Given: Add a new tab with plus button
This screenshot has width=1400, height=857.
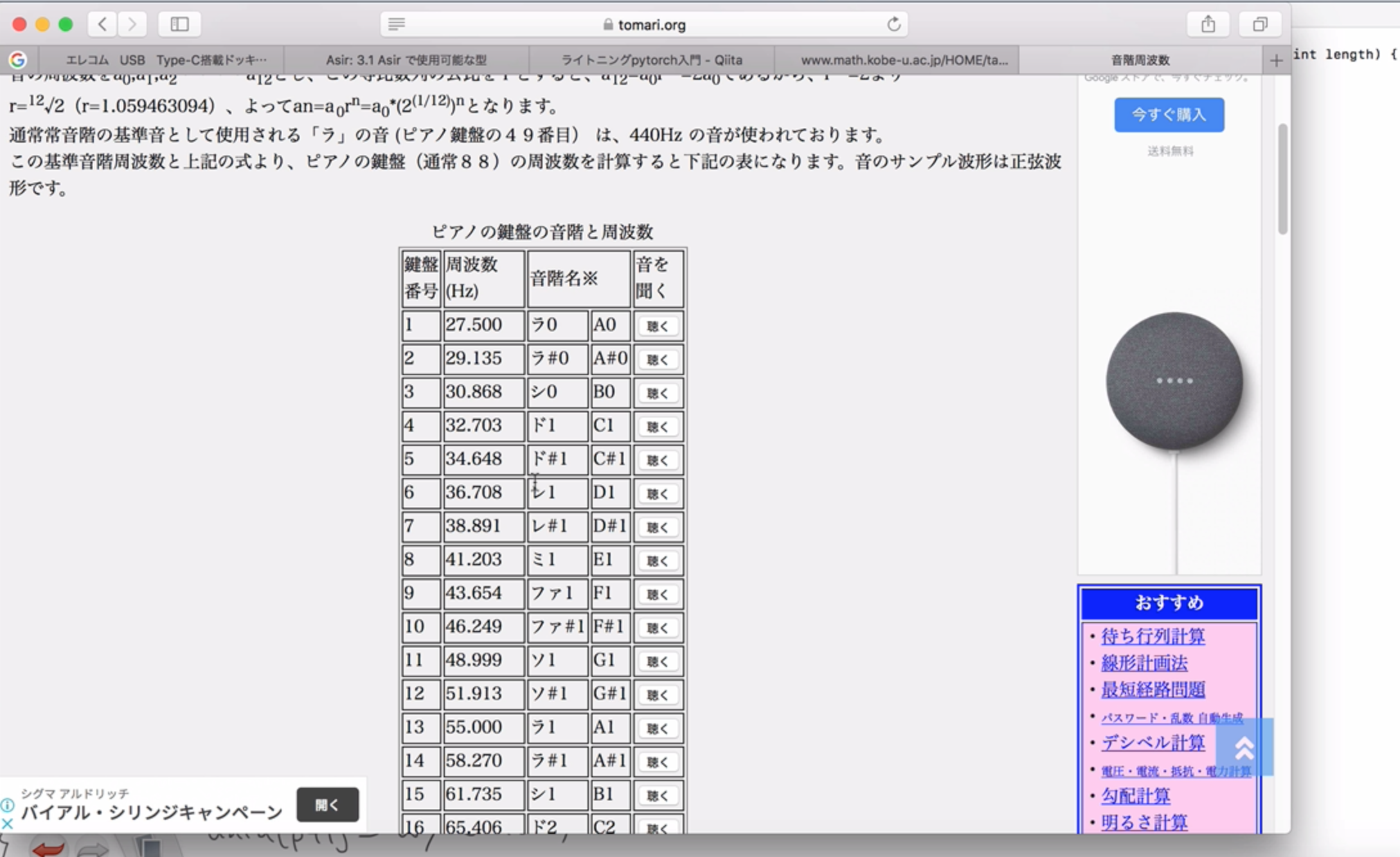Looking at the screenshot, I should (1276, 60).
